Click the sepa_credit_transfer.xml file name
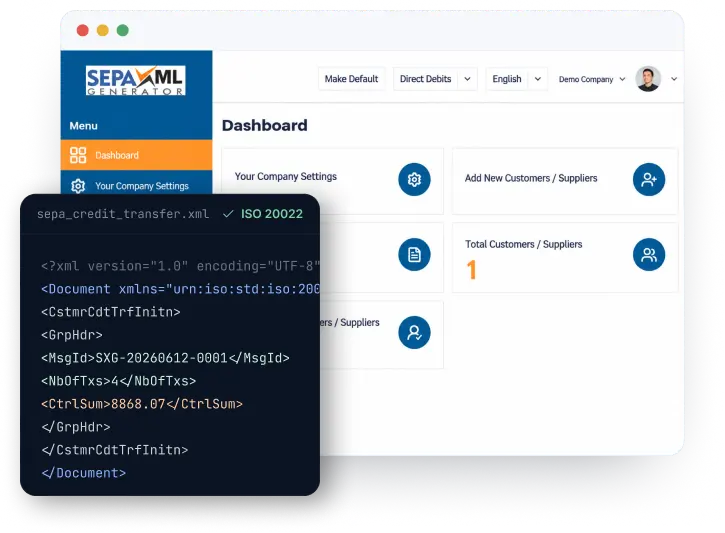The height and width of the screenshot is (533, 725). click(x=123, y=214)
